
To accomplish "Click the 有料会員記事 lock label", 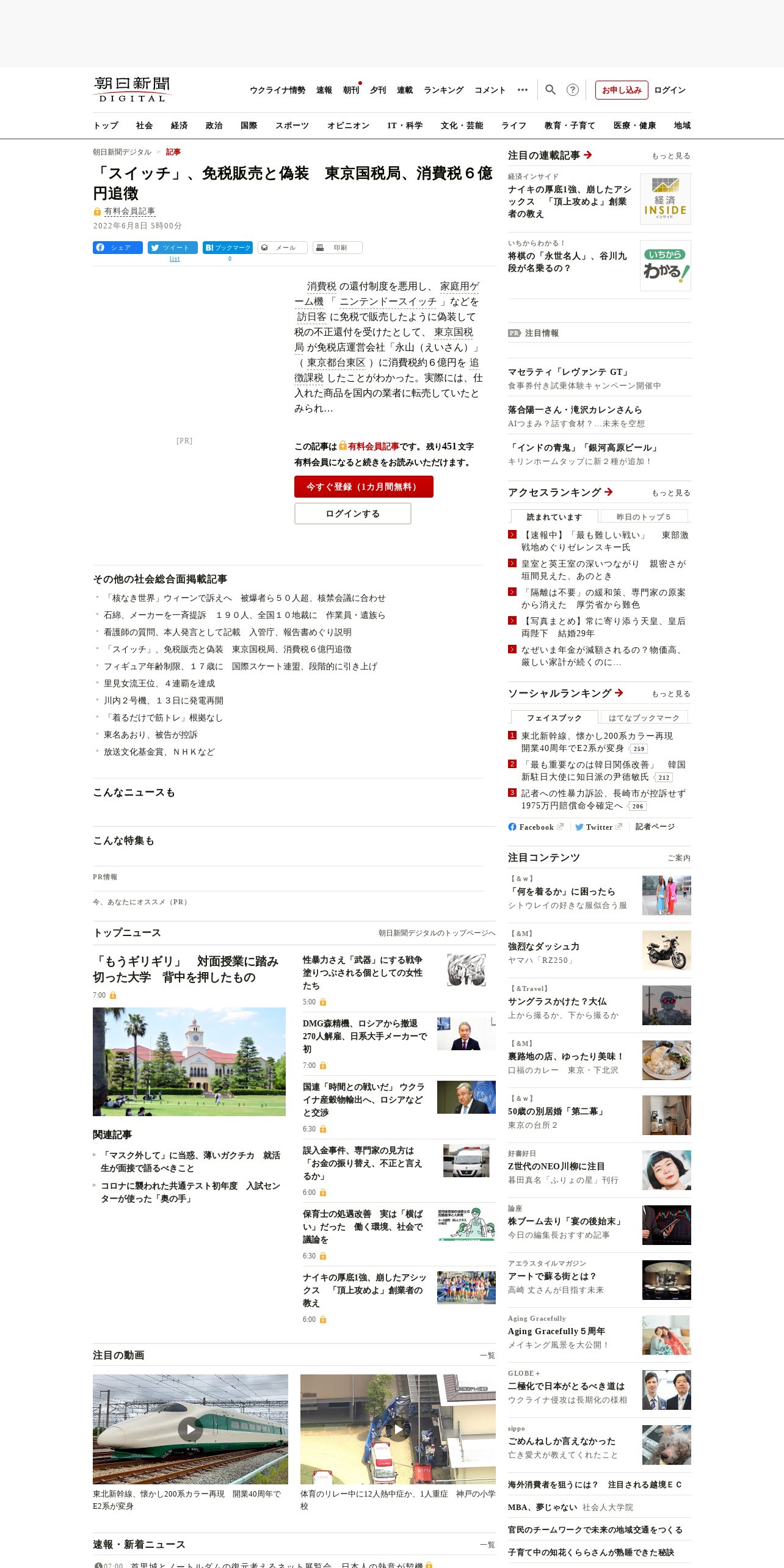I will [x=124, y=211].
